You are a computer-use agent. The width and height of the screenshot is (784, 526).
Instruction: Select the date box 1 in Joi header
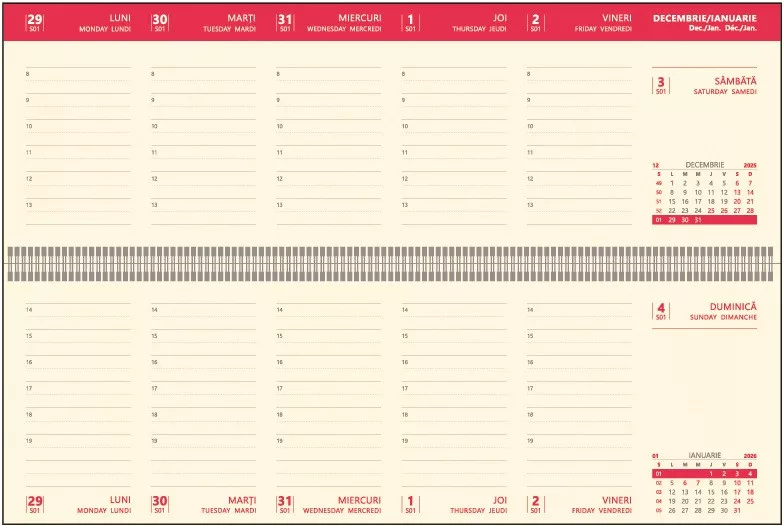(410, 22)
